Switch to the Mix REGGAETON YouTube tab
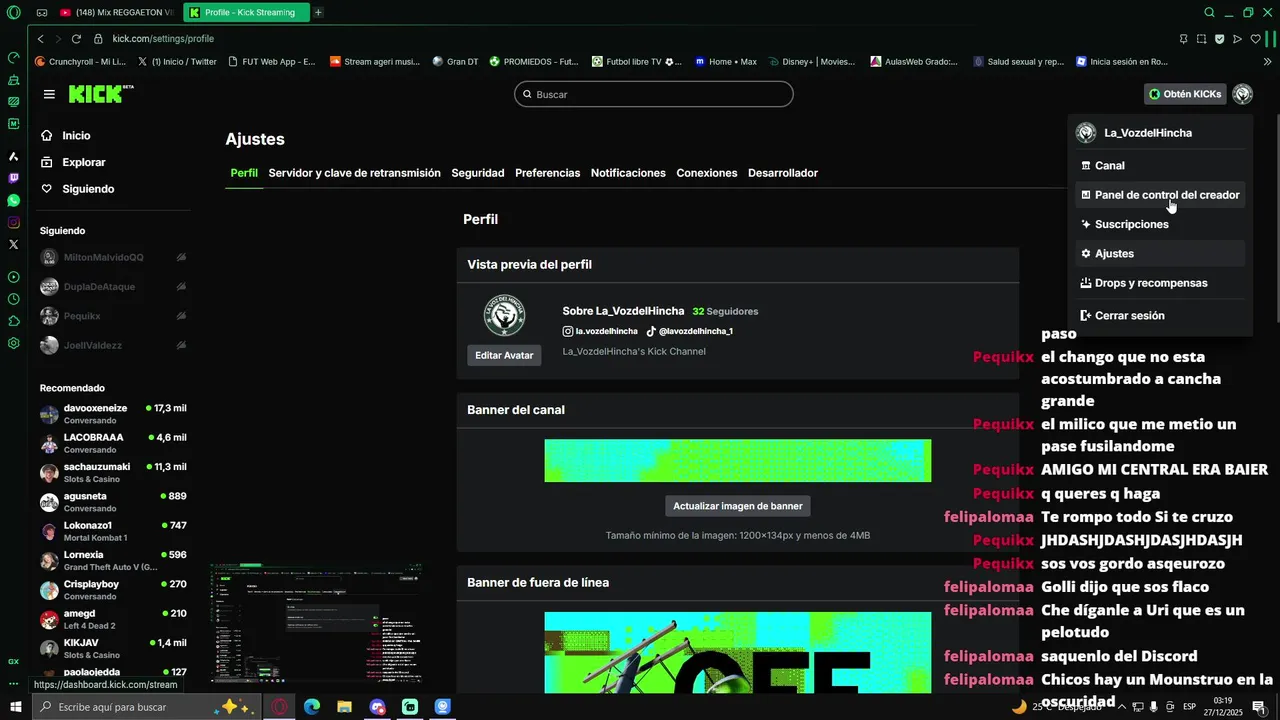 (x=115, y=13)
